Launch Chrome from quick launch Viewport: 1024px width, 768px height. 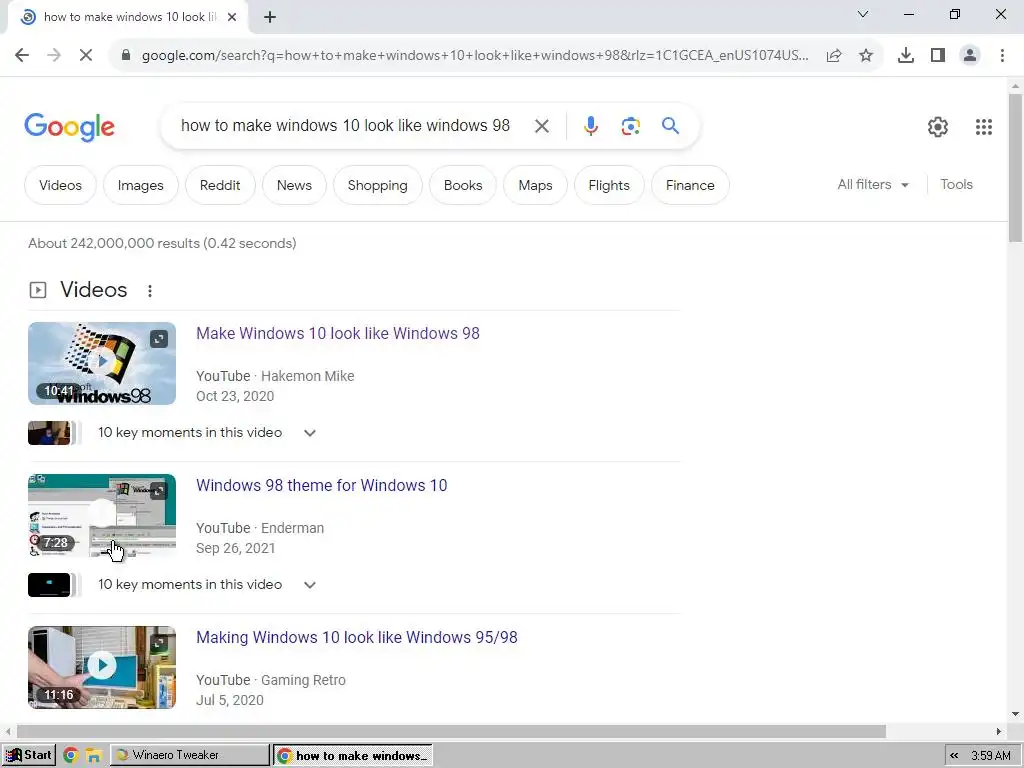click(71, 756)
